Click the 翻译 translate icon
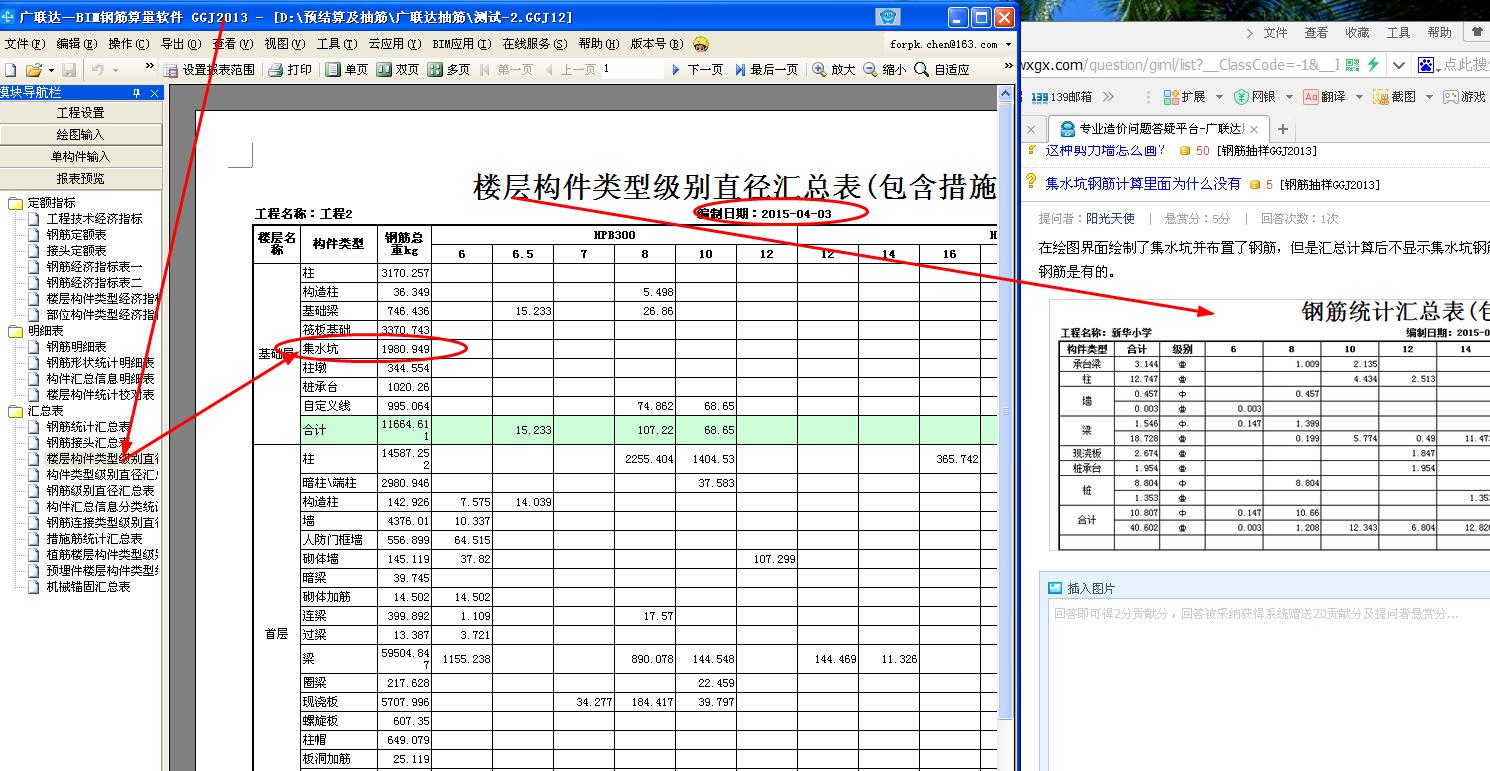1490x771 pixels. (x=1310, y=97)
